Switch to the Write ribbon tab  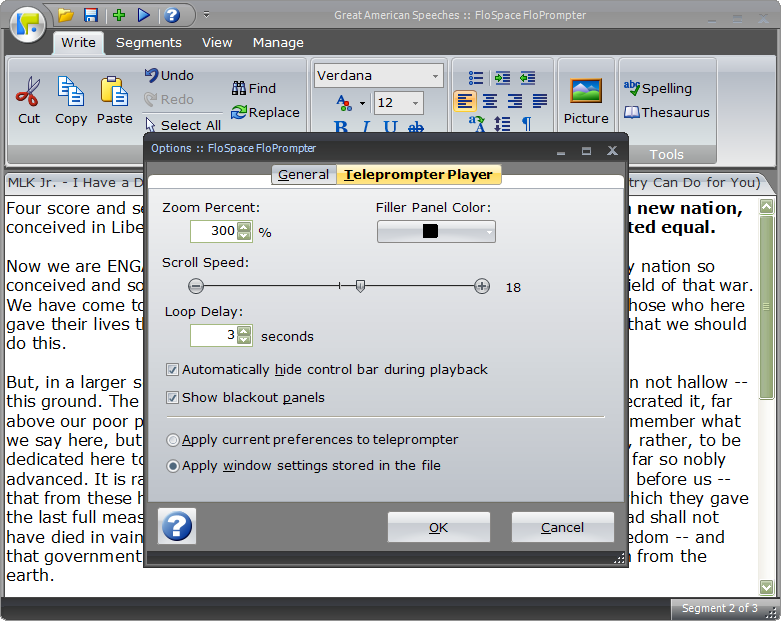[x=78, y=43]
